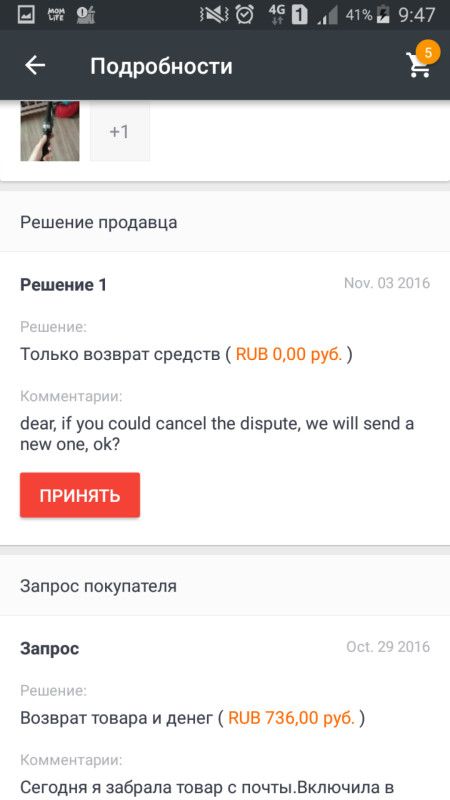Tap the Подробности page title
Image resolution: width=450 pixels, height=800 pixels.
[161, 66]
